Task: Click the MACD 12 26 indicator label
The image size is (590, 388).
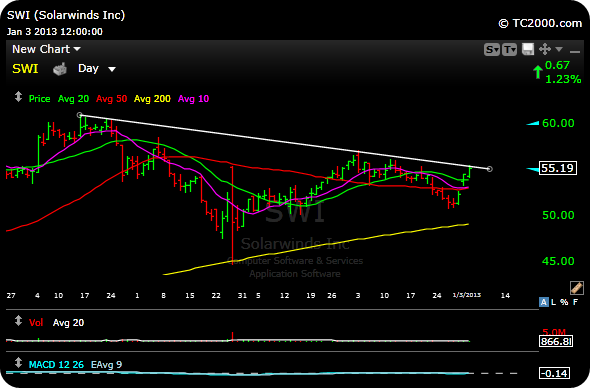Action: click(56, 365)
